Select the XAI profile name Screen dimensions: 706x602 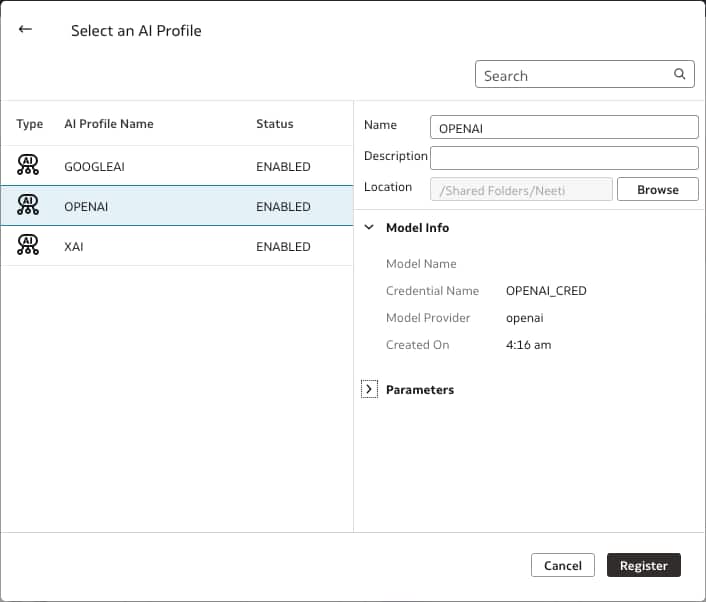(74, 247)
